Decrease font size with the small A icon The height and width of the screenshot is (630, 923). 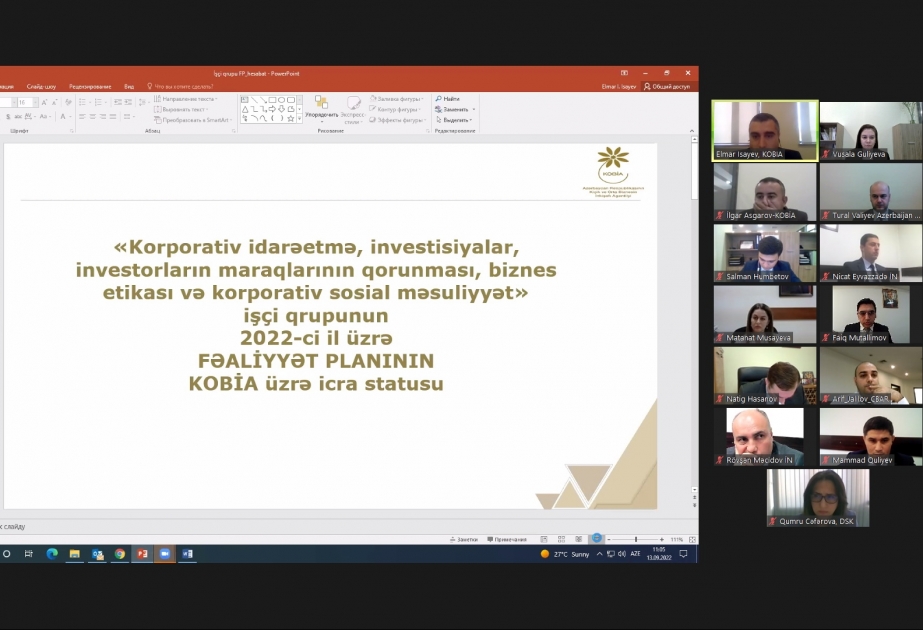[x=54, y=102]
